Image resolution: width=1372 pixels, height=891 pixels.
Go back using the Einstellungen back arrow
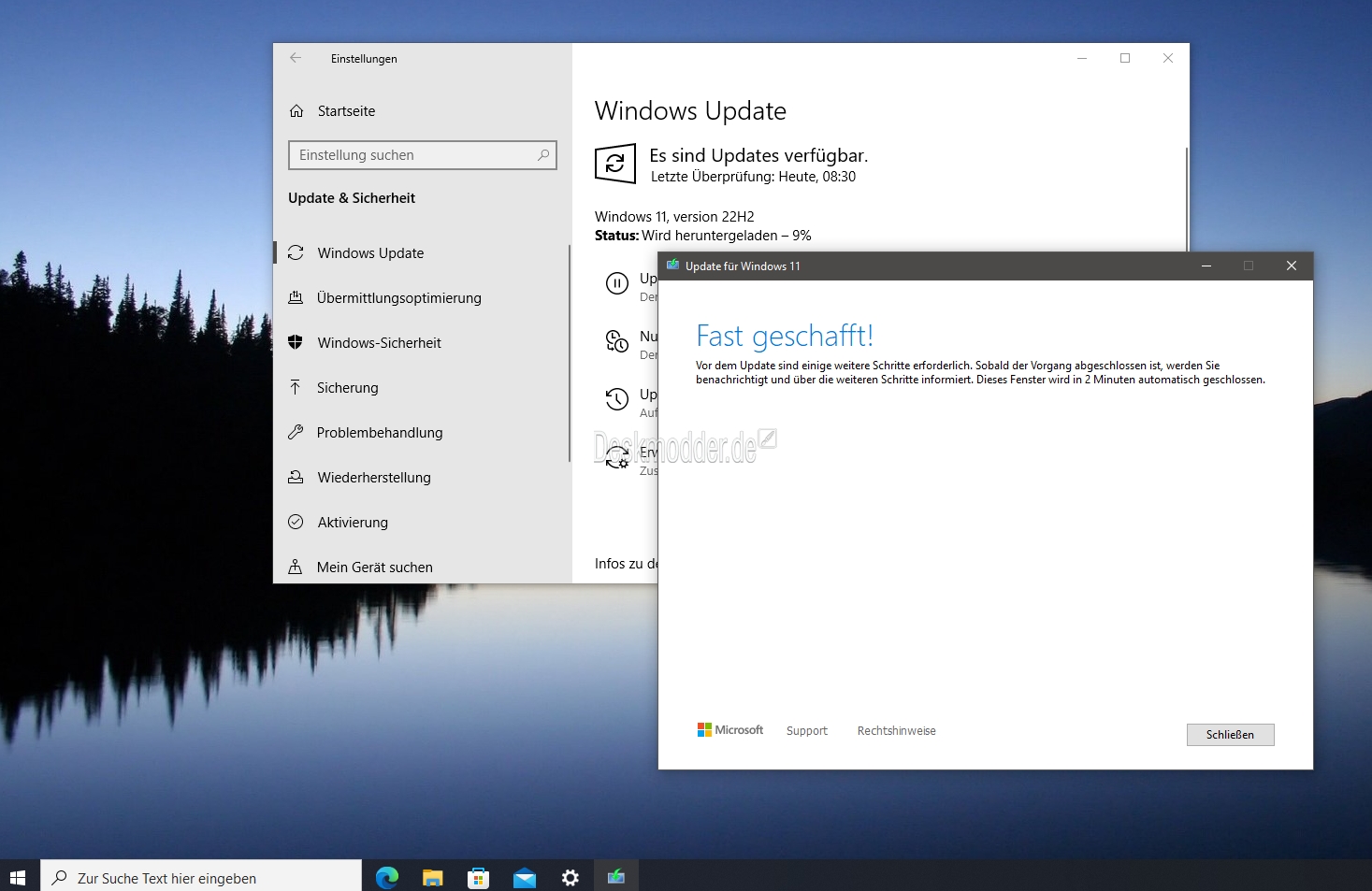[x=296, y=58]
